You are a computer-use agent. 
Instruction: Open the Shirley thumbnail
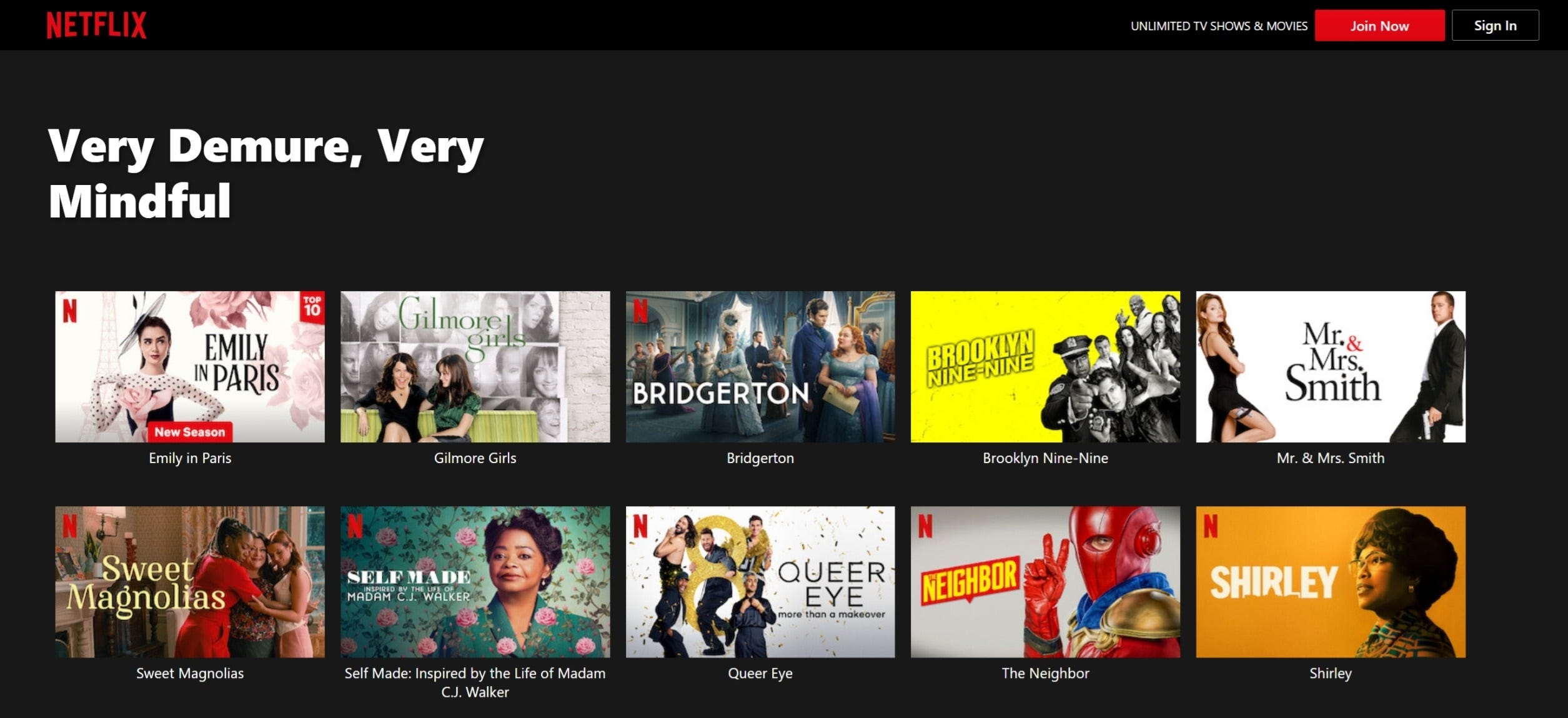(x=1331, y=582)
